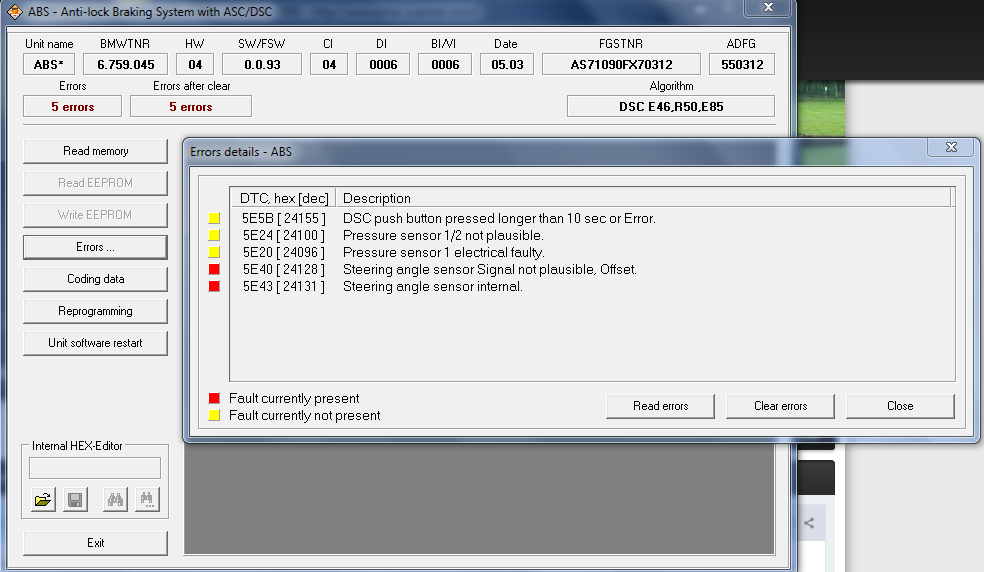
Task: Click the green photo thumbnail in background
Action: tap(821, 108)
